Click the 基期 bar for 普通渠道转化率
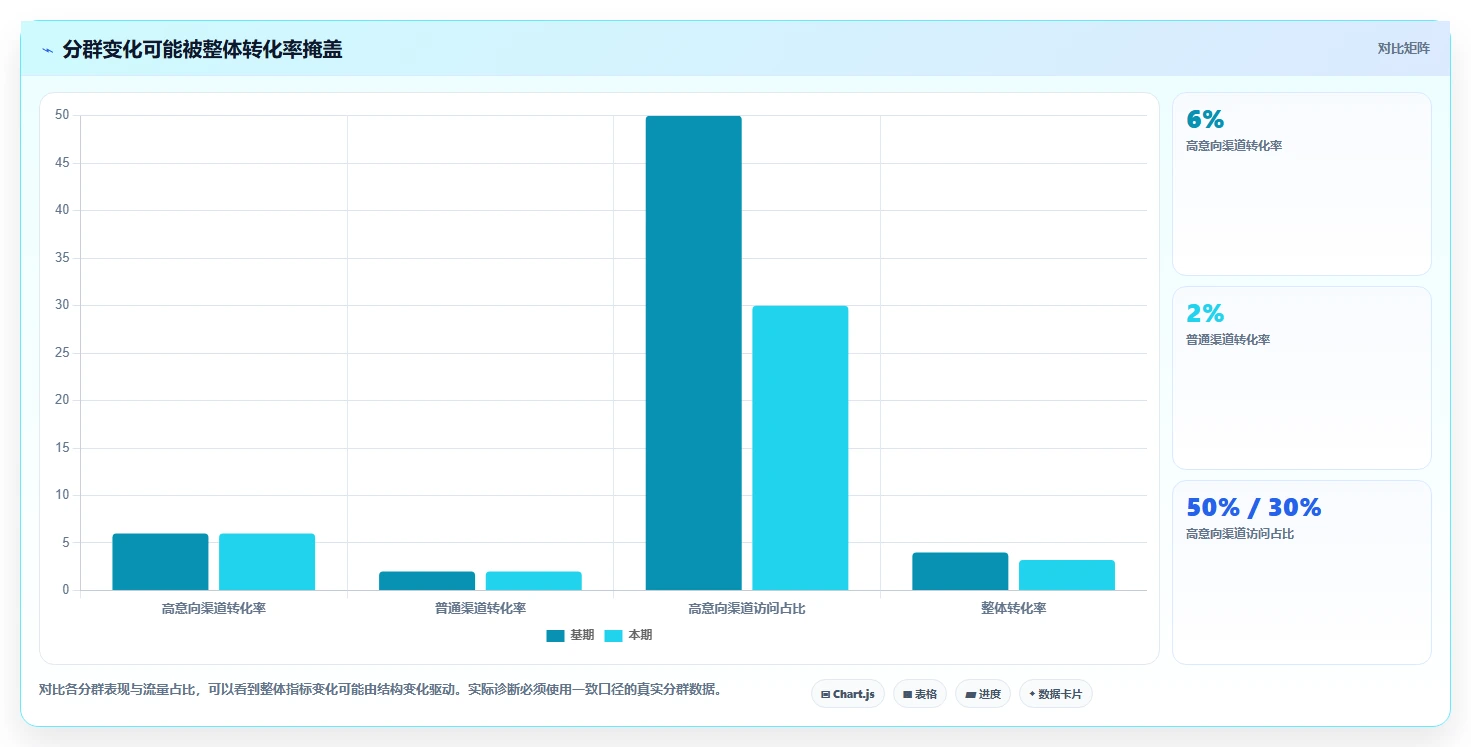 pyautogui.click(x=427, y=581)
